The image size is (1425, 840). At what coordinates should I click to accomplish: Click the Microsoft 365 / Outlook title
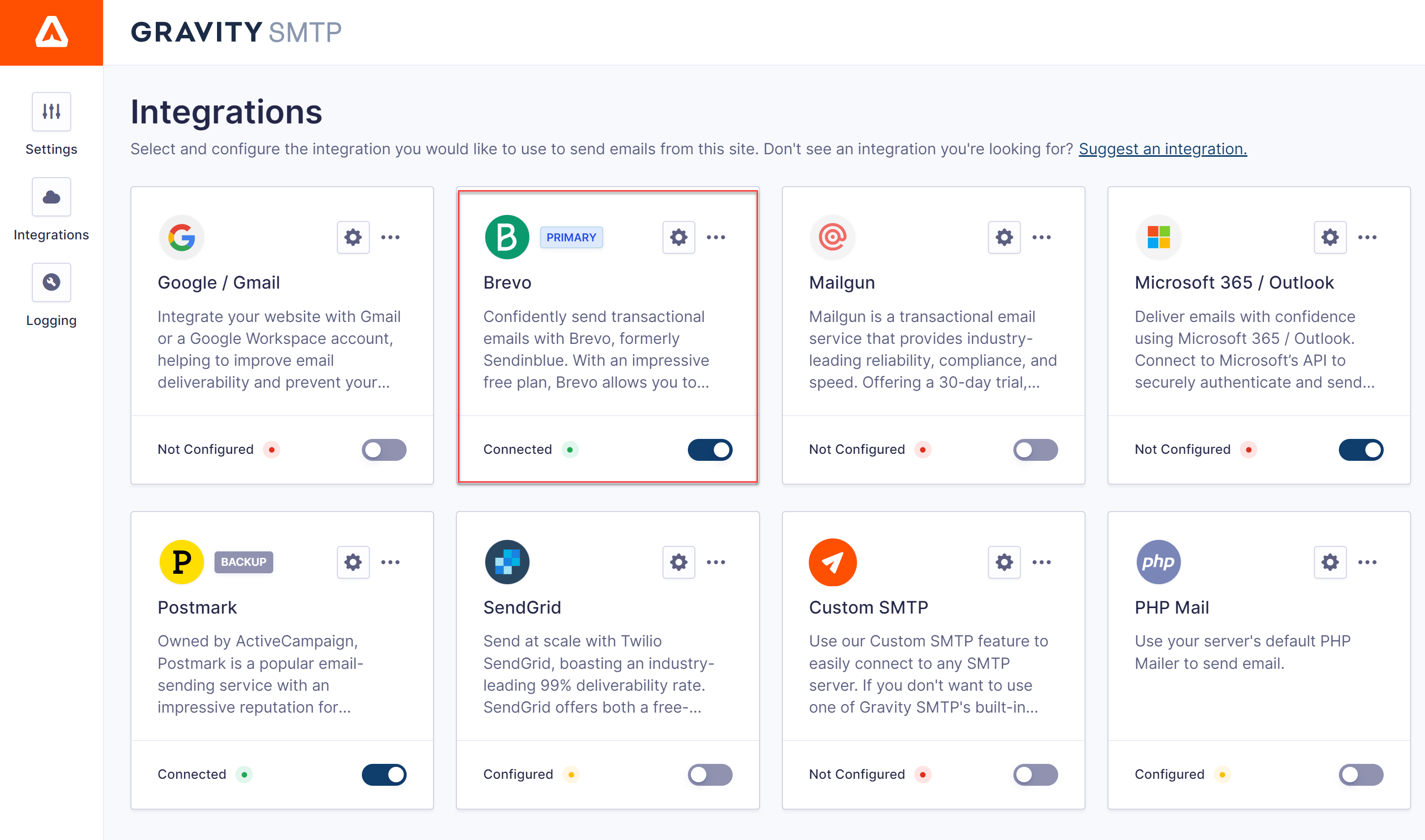pyautogui.click(x=1234, y=283)
